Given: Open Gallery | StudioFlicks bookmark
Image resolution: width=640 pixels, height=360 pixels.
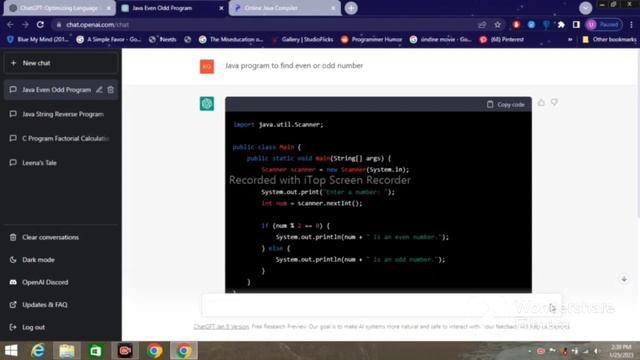Looking at the screenshot, I should click(x=303, y=40).
